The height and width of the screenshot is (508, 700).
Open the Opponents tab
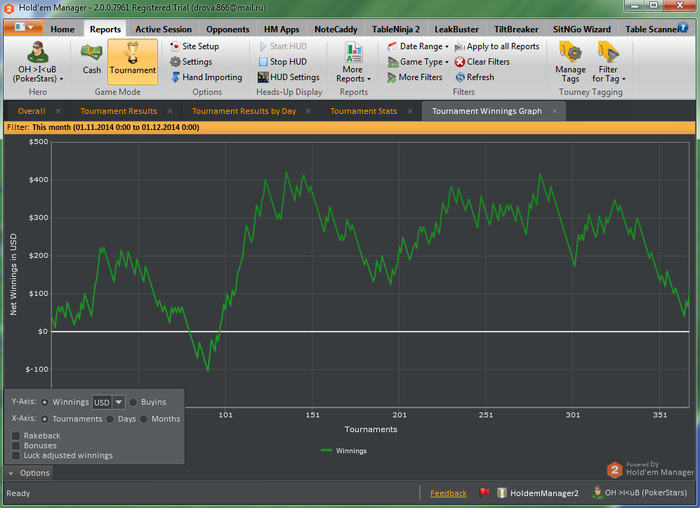click(x=228, y=29)
